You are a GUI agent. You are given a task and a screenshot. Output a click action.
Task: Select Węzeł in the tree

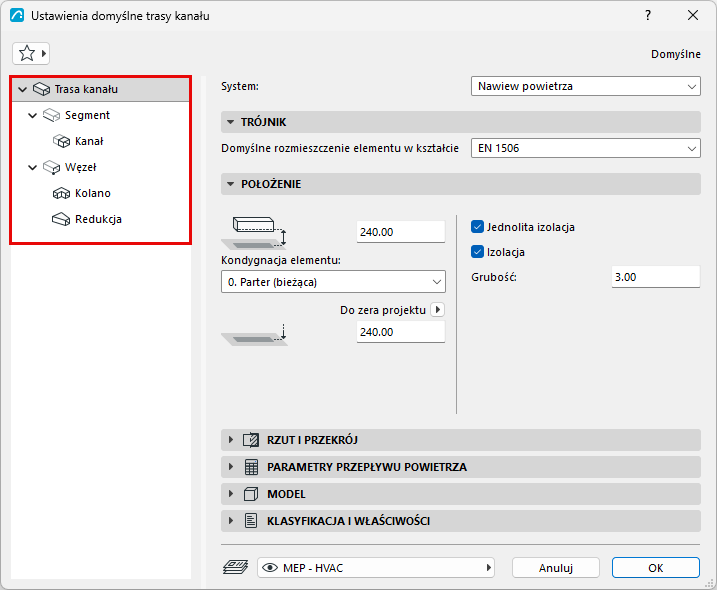point(80,167)
